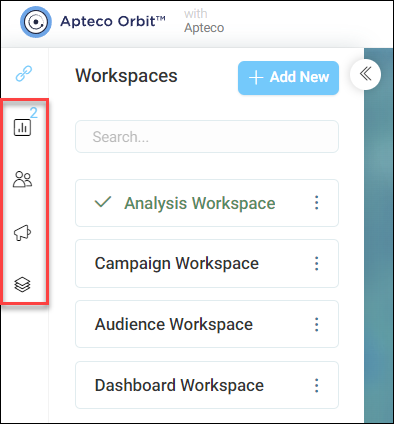Open Analysis Workspace three-dot menu
This screenshot has height=424, width=394.
[317, 203]
